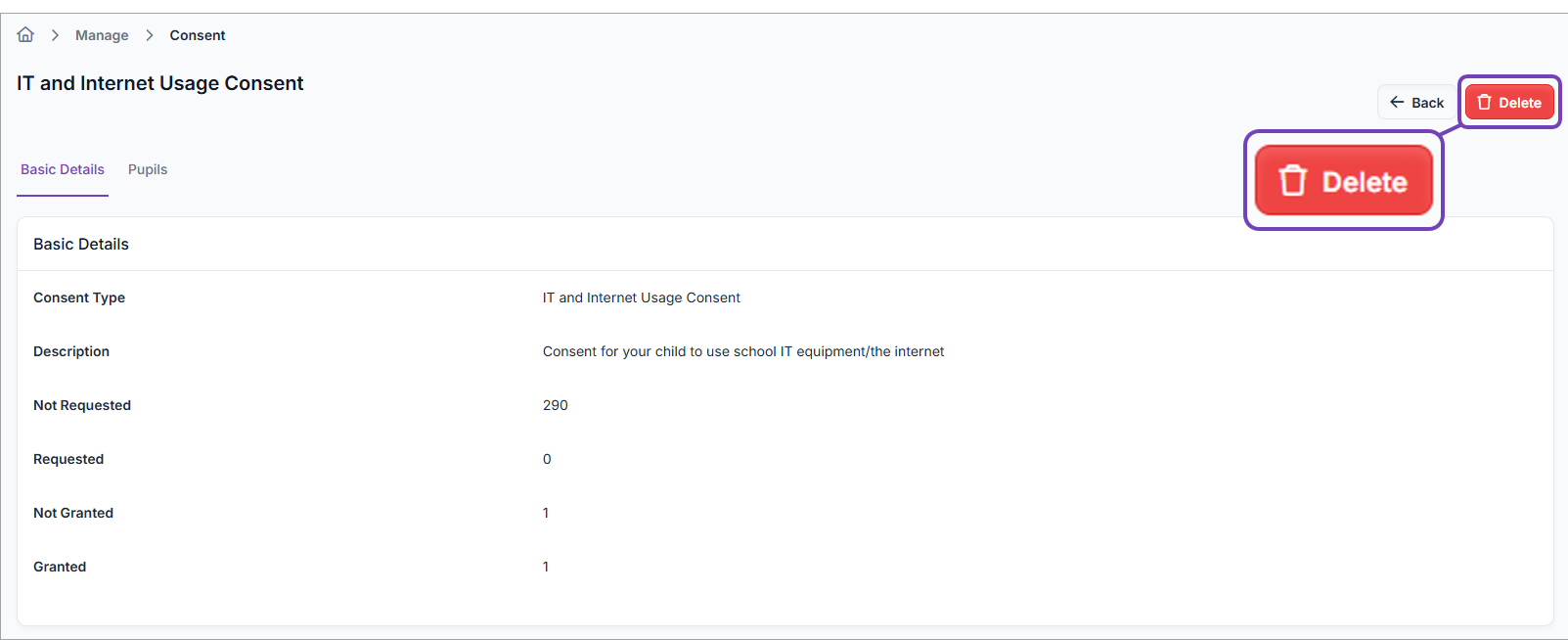Image resolution: width=1568 pixels, height=640 pixels.
Task: Select the Basic Details tab
Action: pyautogui.click(x=63, y=169)
